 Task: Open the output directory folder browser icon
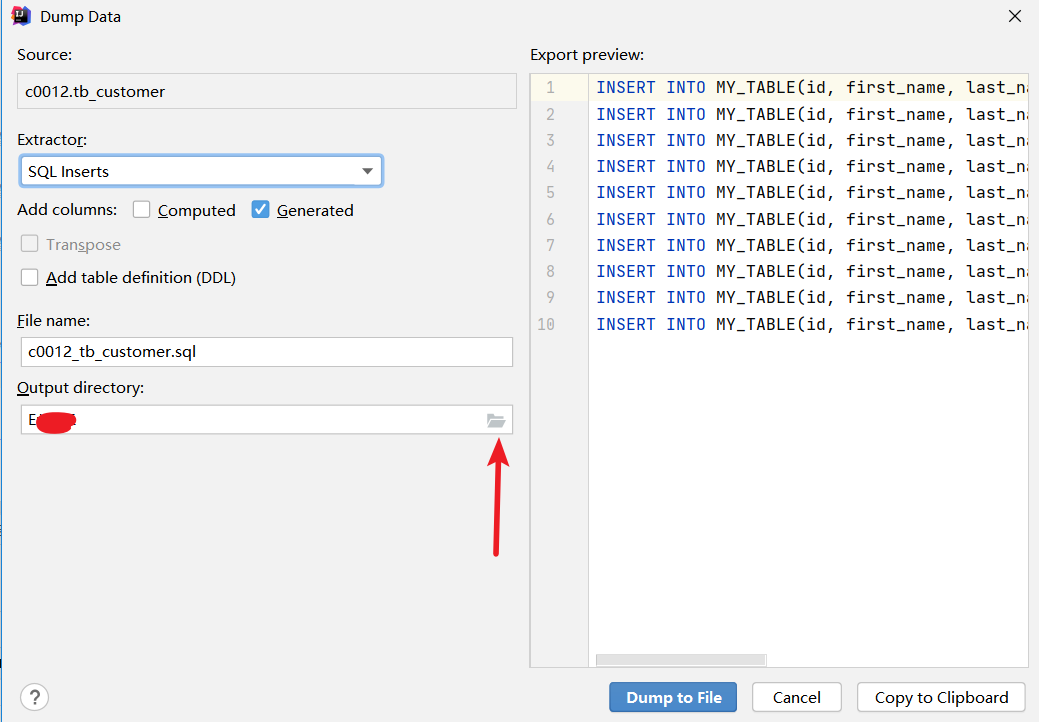click(x=496, y=420)
